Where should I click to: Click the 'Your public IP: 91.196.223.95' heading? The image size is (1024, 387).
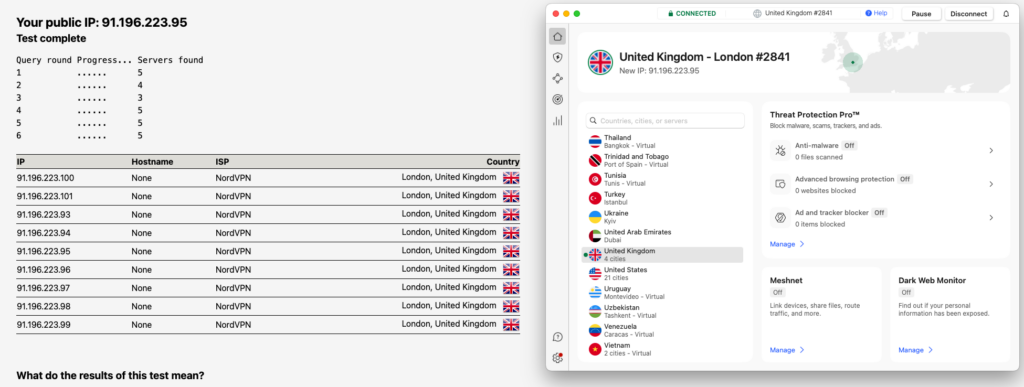[x=102, y=22]
